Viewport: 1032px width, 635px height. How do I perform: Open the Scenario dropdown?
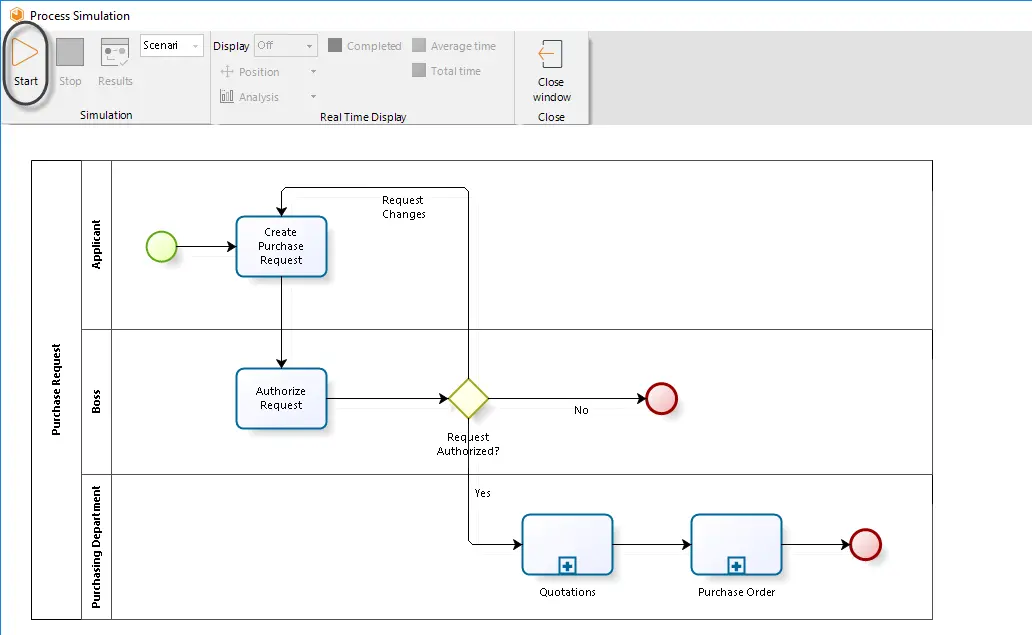[172, 45]
